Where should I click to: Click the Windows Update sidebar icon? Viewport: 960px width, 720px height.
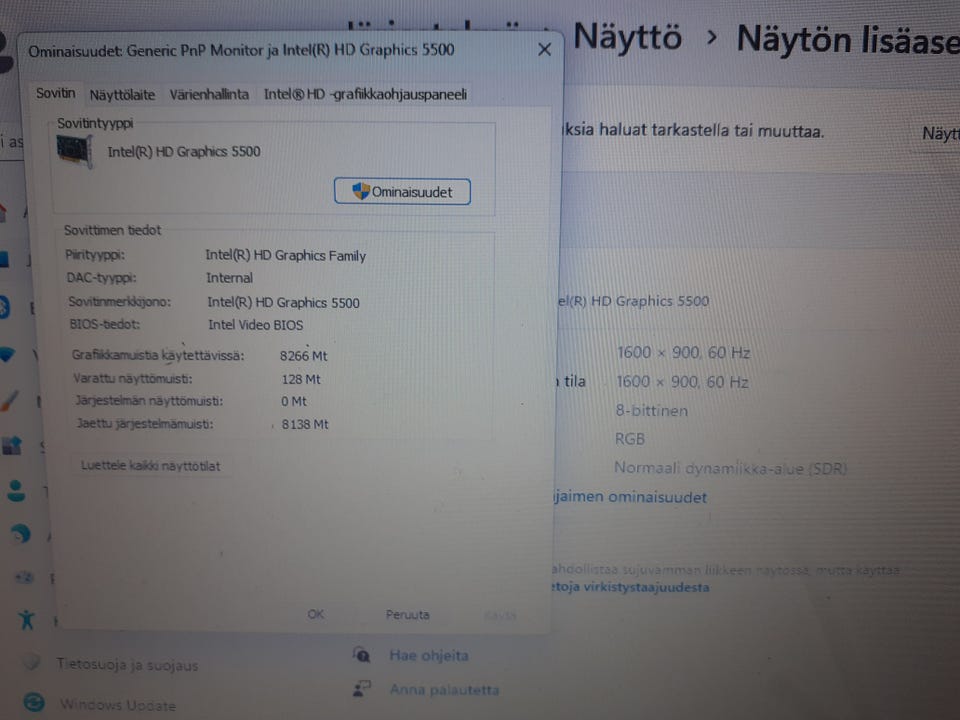pyautogui.click(x=34, y=702)
